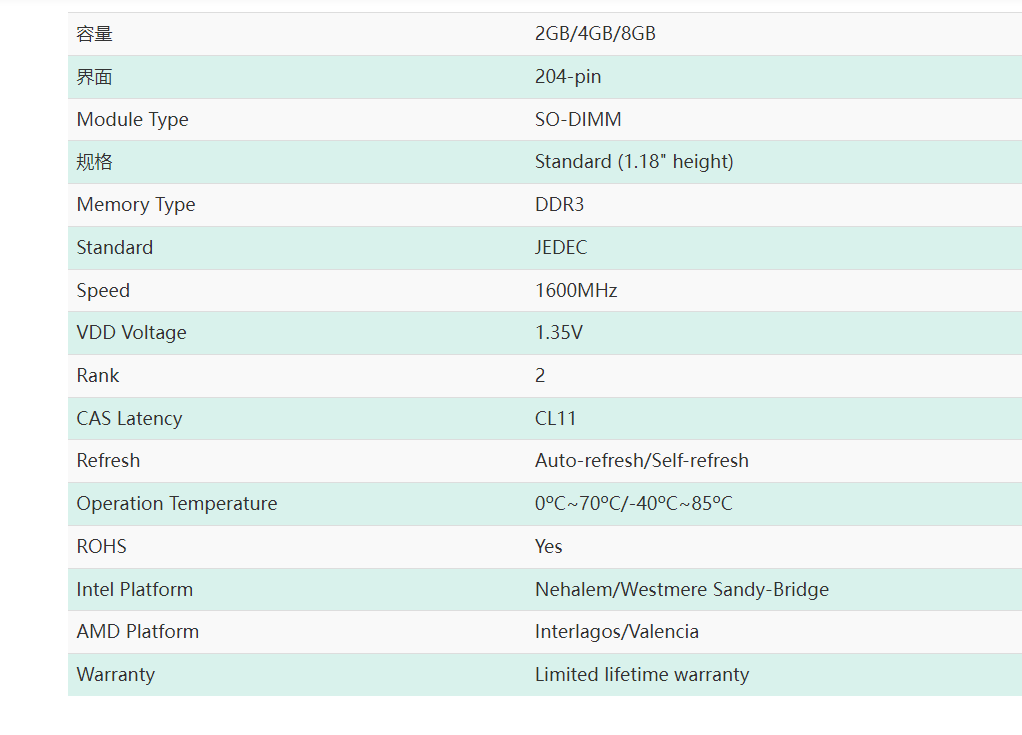Select the DDR3 value
Image resolution: width=1022 pixels, height=735 pixels.
click(559, 205)
